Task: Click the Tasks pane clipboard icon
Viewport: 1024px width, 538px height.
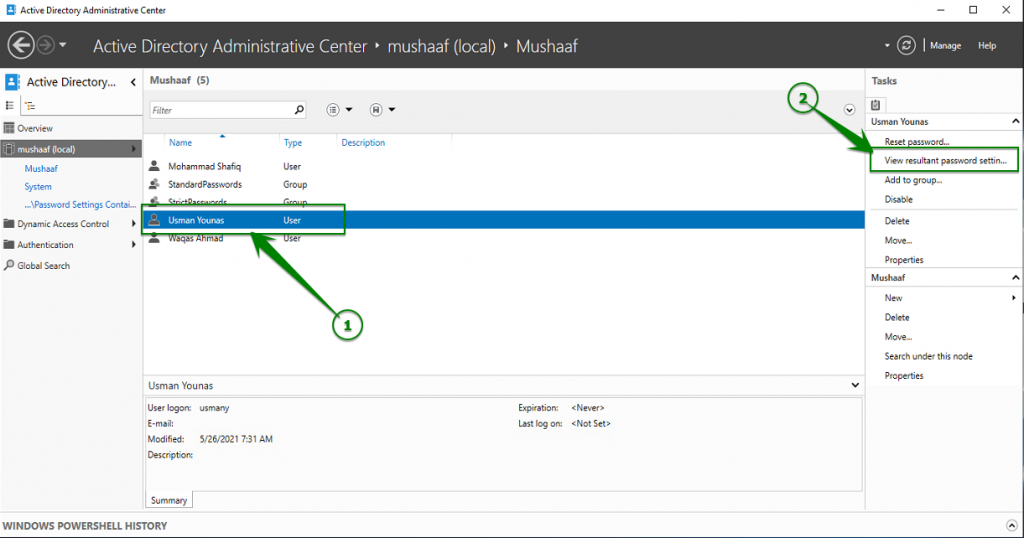Action: coord(876,105)
